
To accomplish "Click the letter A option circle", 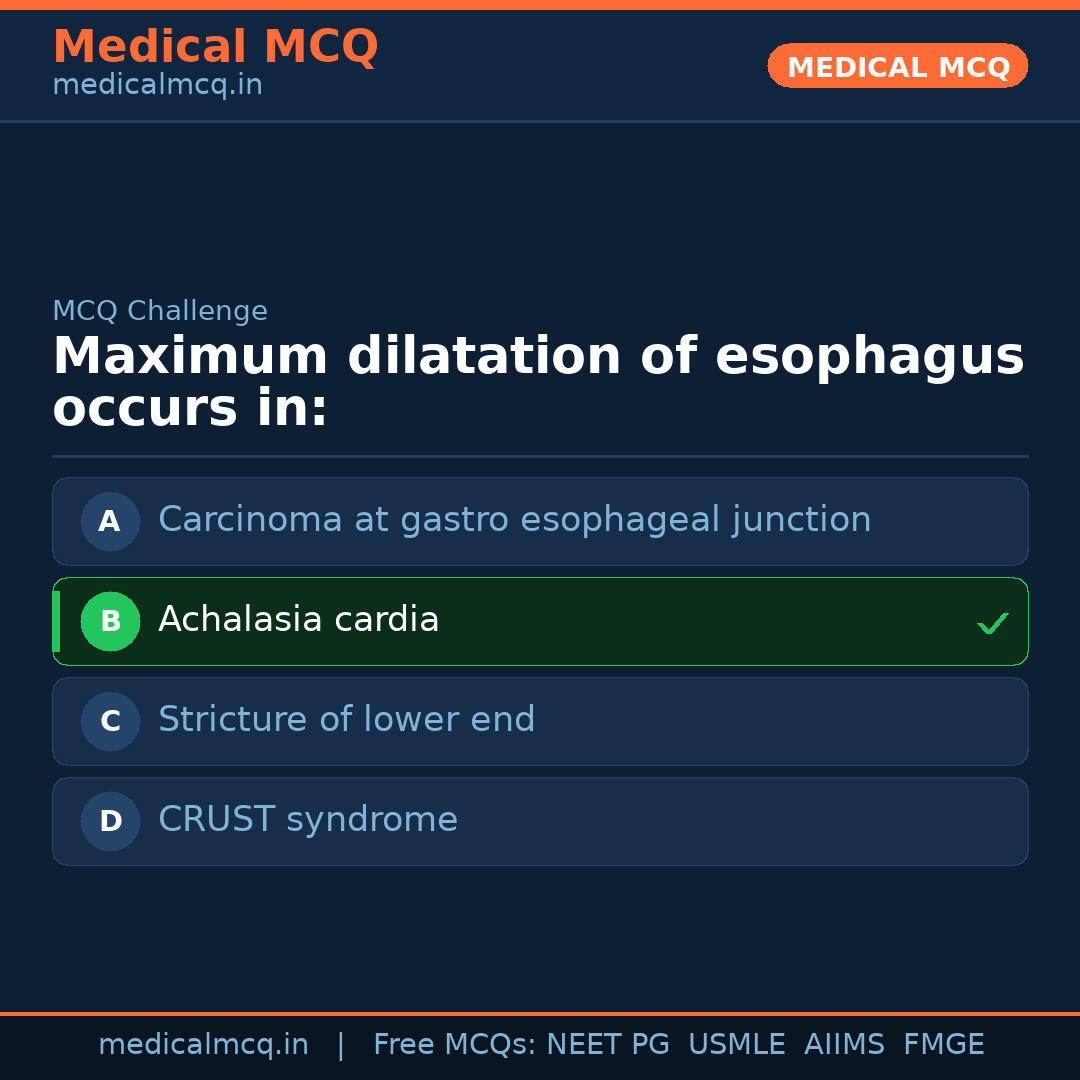I will pyautogui.click(x=110, y=521).
